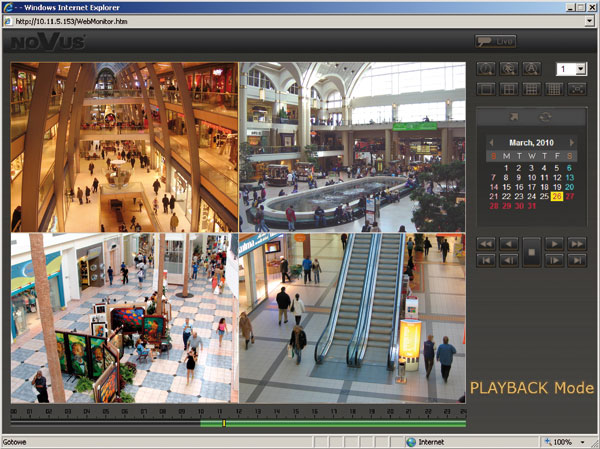Image resolution: width=600 pixels, height=449 pixels.
Task: Click the 100% zoom level button
Action: (x=558, y=442)
